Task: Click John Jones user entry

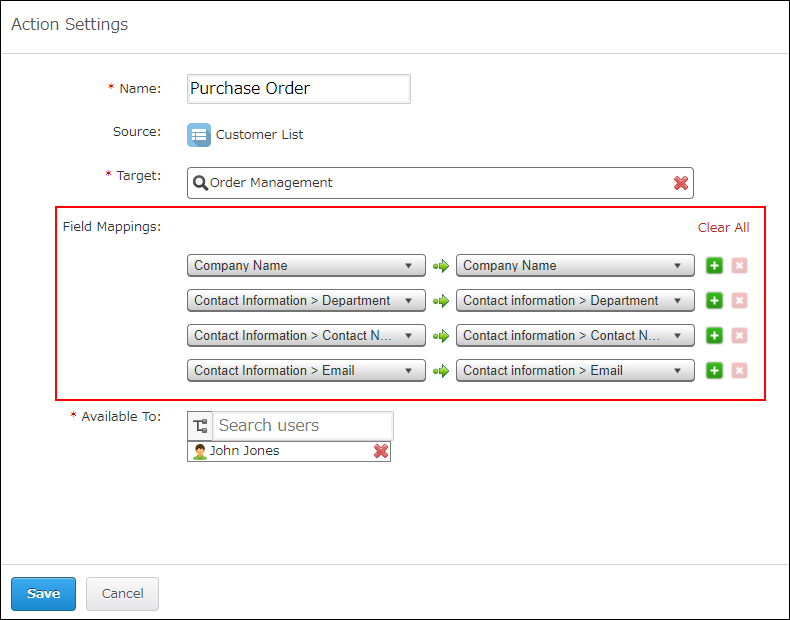Action: click(289, 451)
